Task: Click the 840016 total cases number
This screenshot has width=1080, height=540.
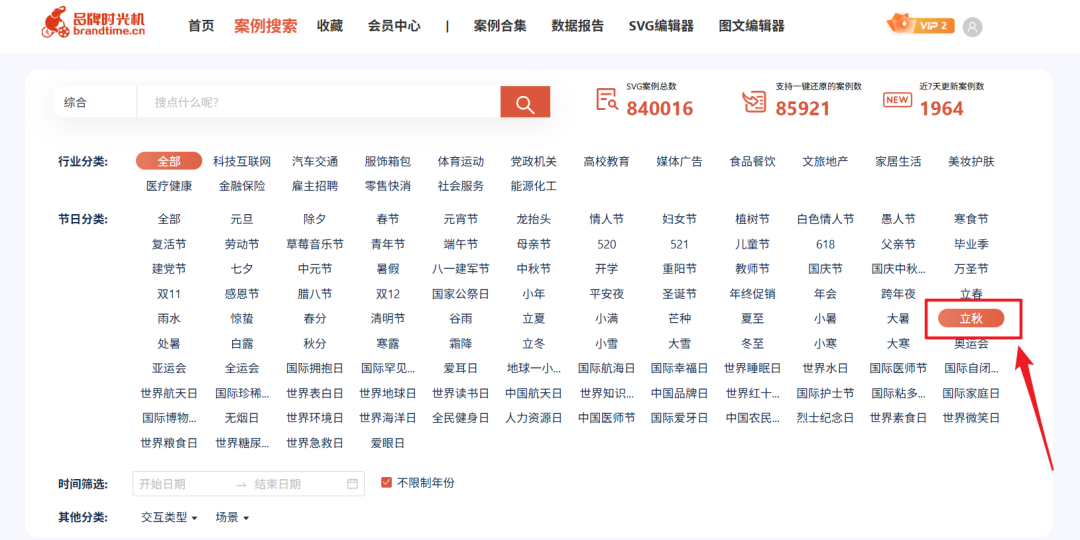Action: pyautogui.click(x=659, y=108)
